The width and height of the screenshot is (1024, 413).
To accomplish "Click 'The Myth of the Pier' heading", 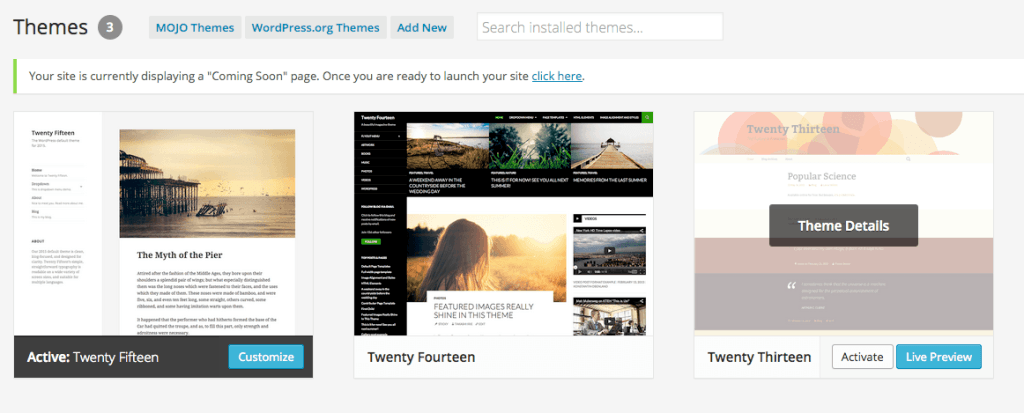I will [x=178, y=255].
